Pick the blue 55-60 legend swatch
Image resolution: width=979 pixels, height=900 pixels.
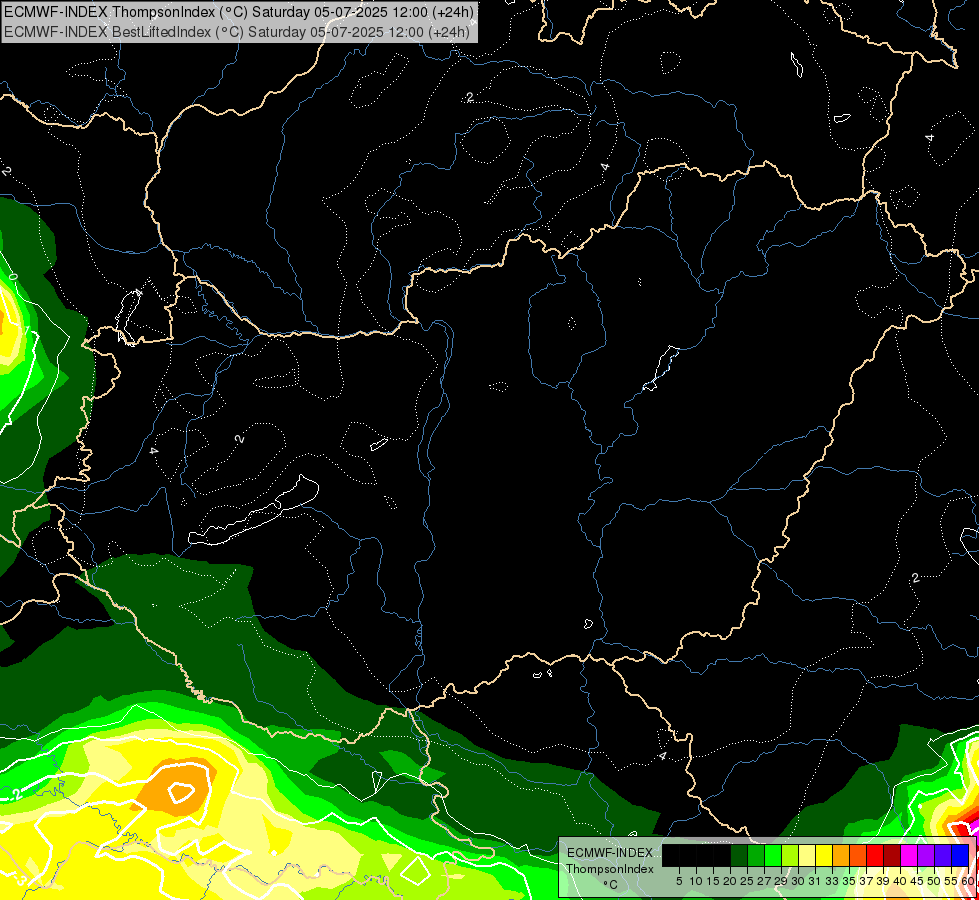(960, 855)
